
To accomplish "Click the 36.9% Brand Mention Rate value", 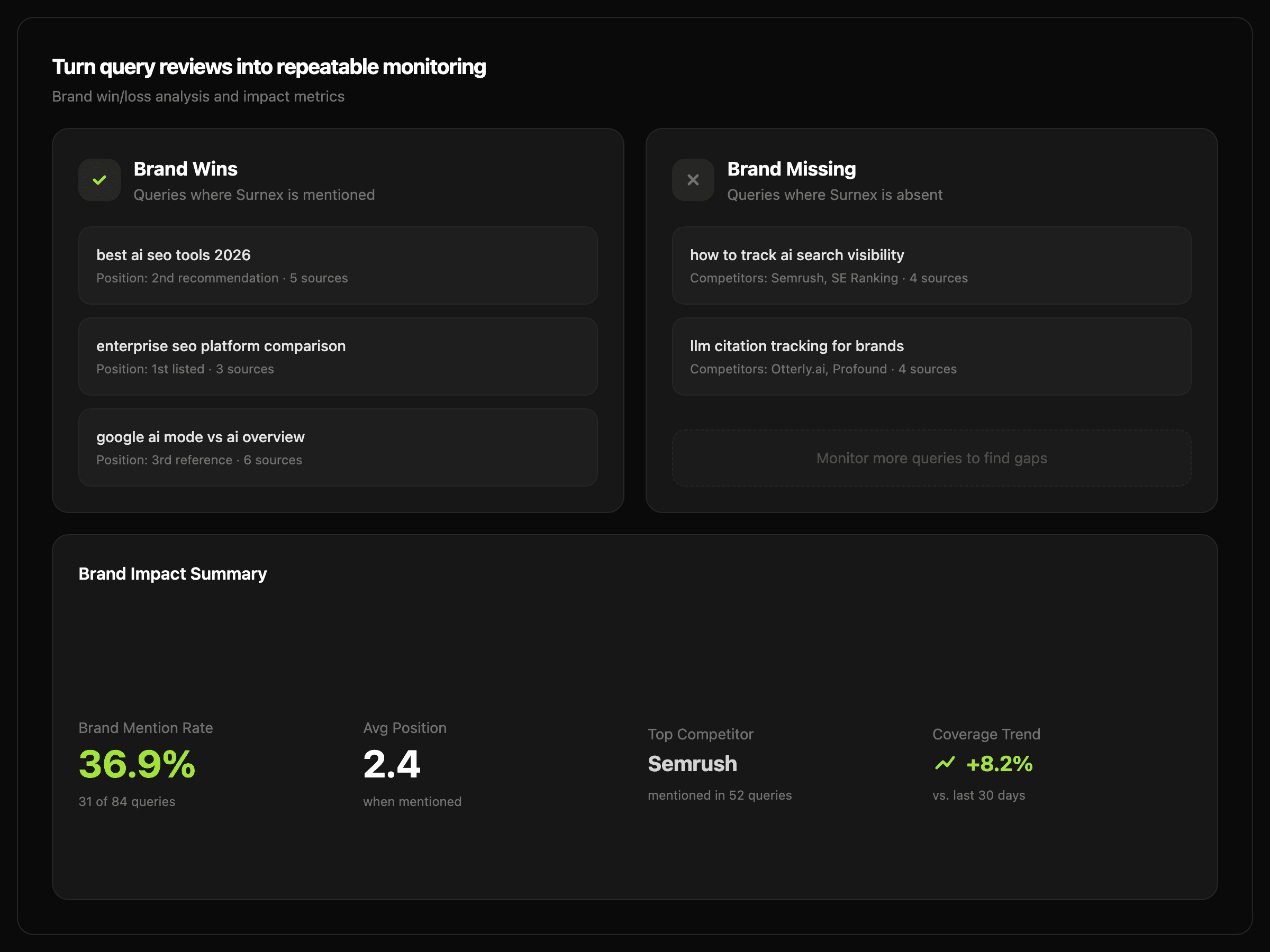I will (x=137, y=764).
